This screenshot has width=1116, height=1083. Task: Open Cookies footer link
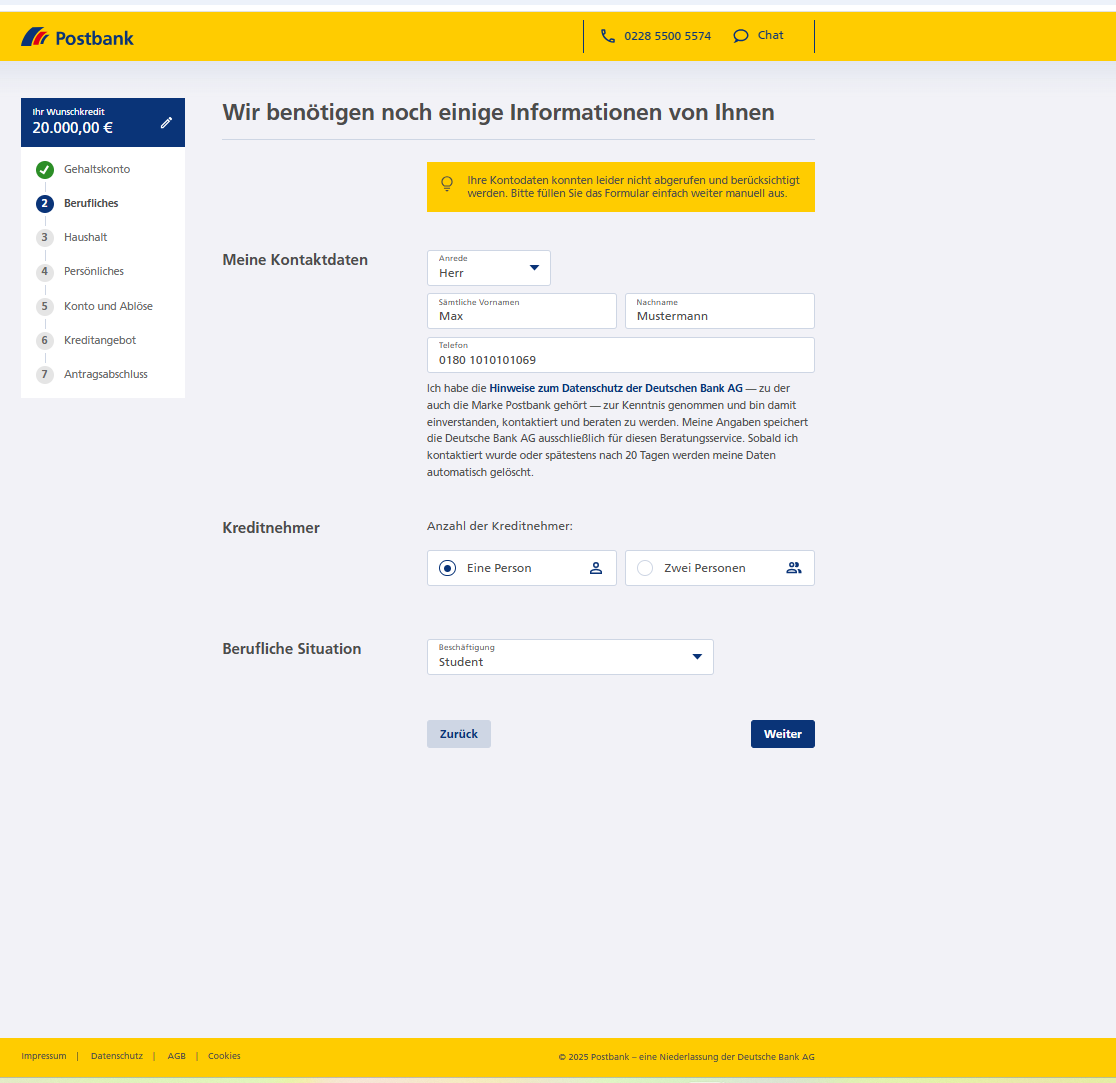coord(224,1056)
